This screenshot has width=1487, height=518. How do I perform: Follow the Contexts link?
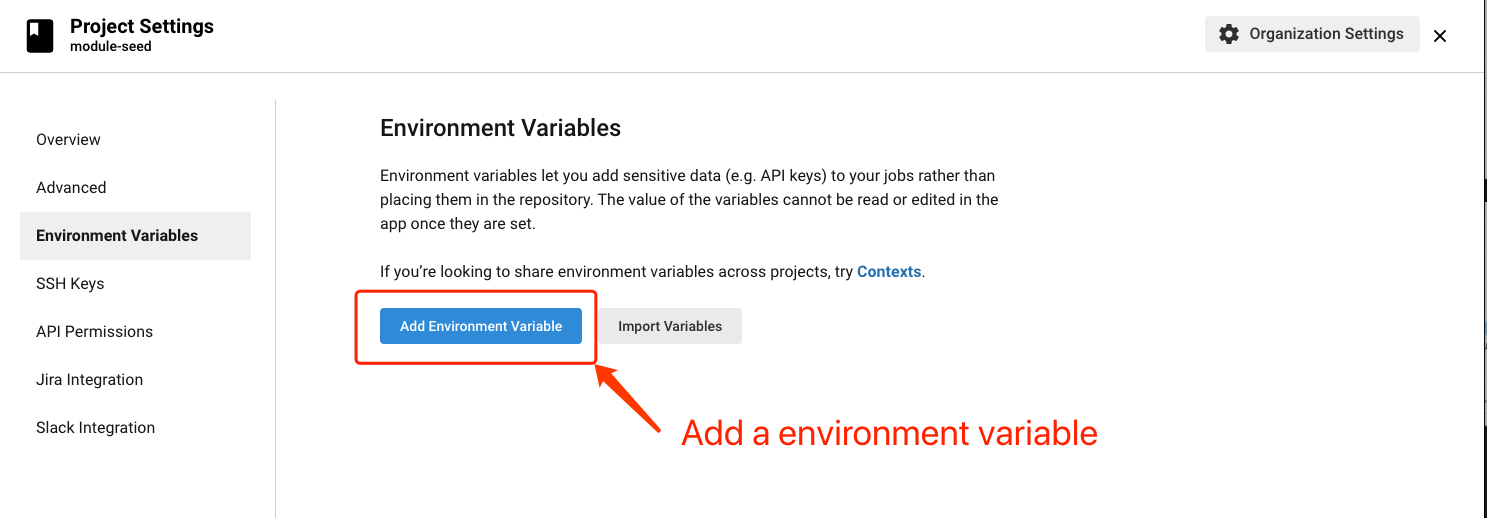[x=889, y=272]
